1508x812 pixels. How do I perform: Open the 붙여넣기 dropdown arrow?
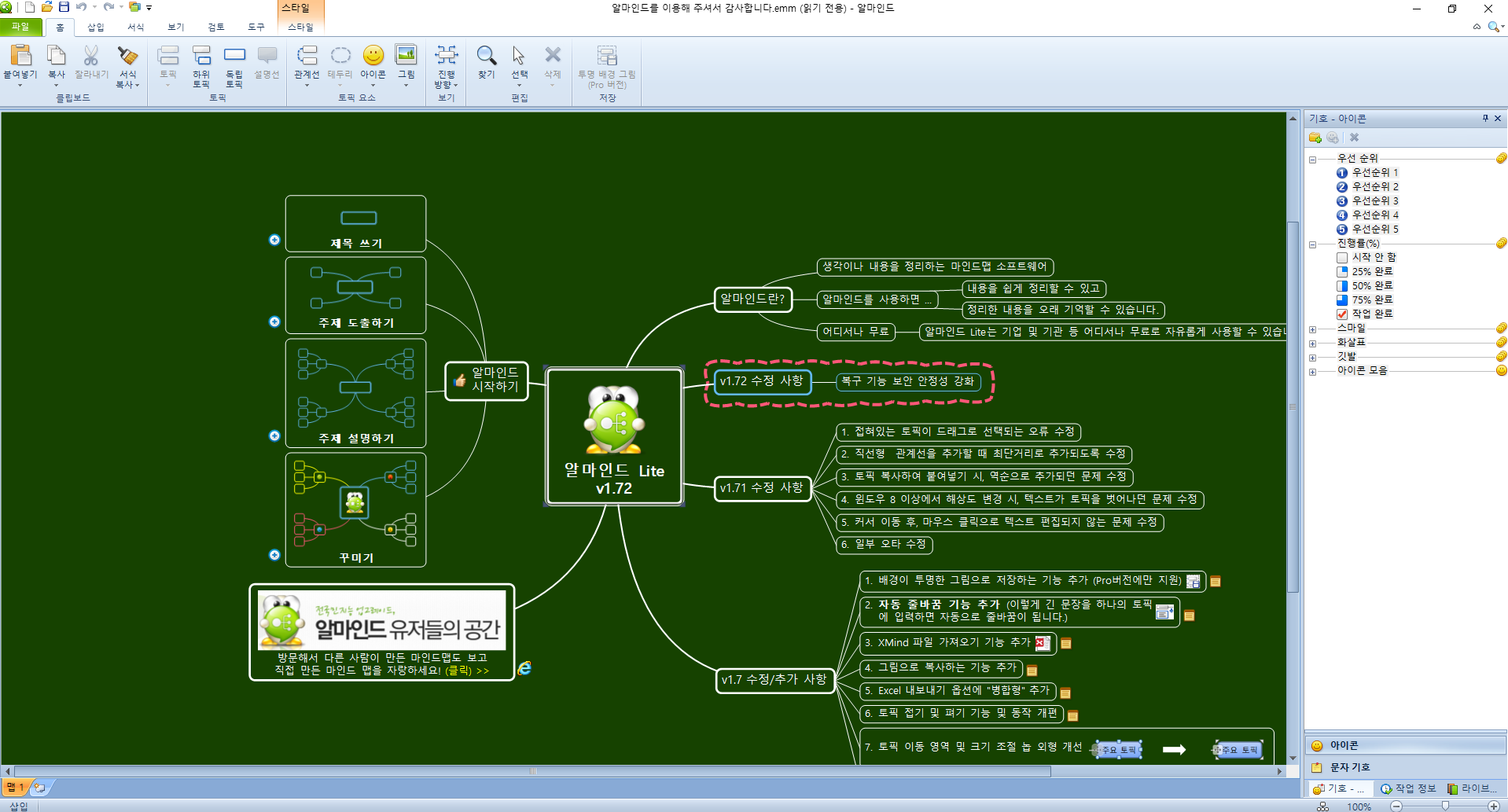(20, 85)
